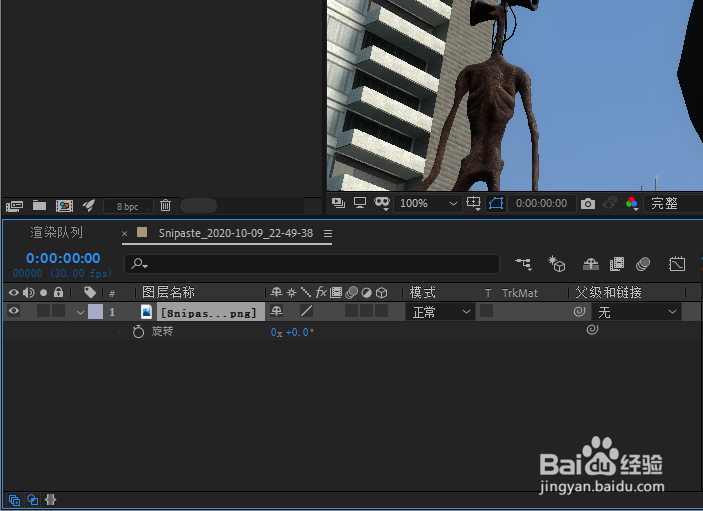Collapse layer 1 properties with the chevron

click(80, 312)
